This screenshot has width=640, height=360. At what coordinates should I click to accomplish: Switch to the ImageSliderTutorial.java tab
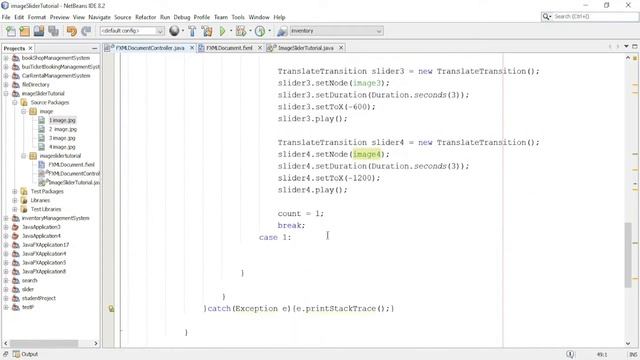(306, 48)
